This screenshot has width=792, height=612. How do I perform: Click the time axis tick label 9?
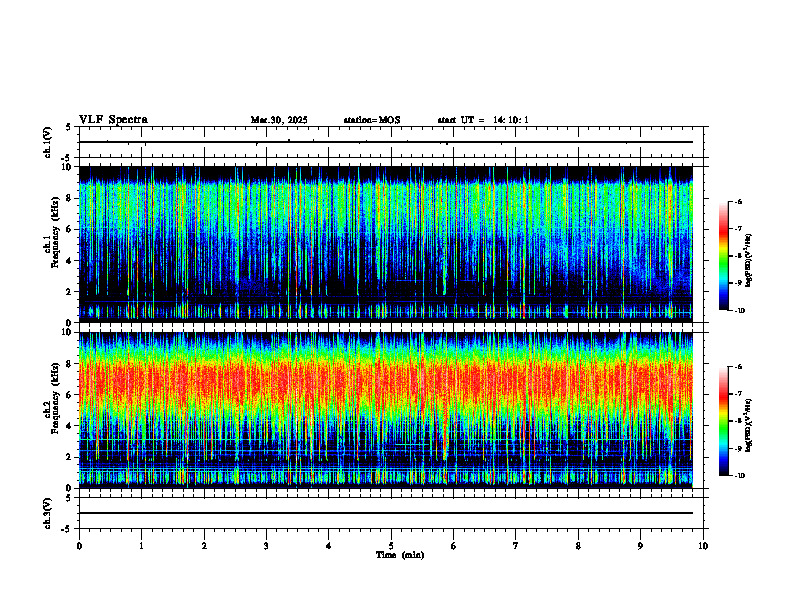[x=640, y=546]
